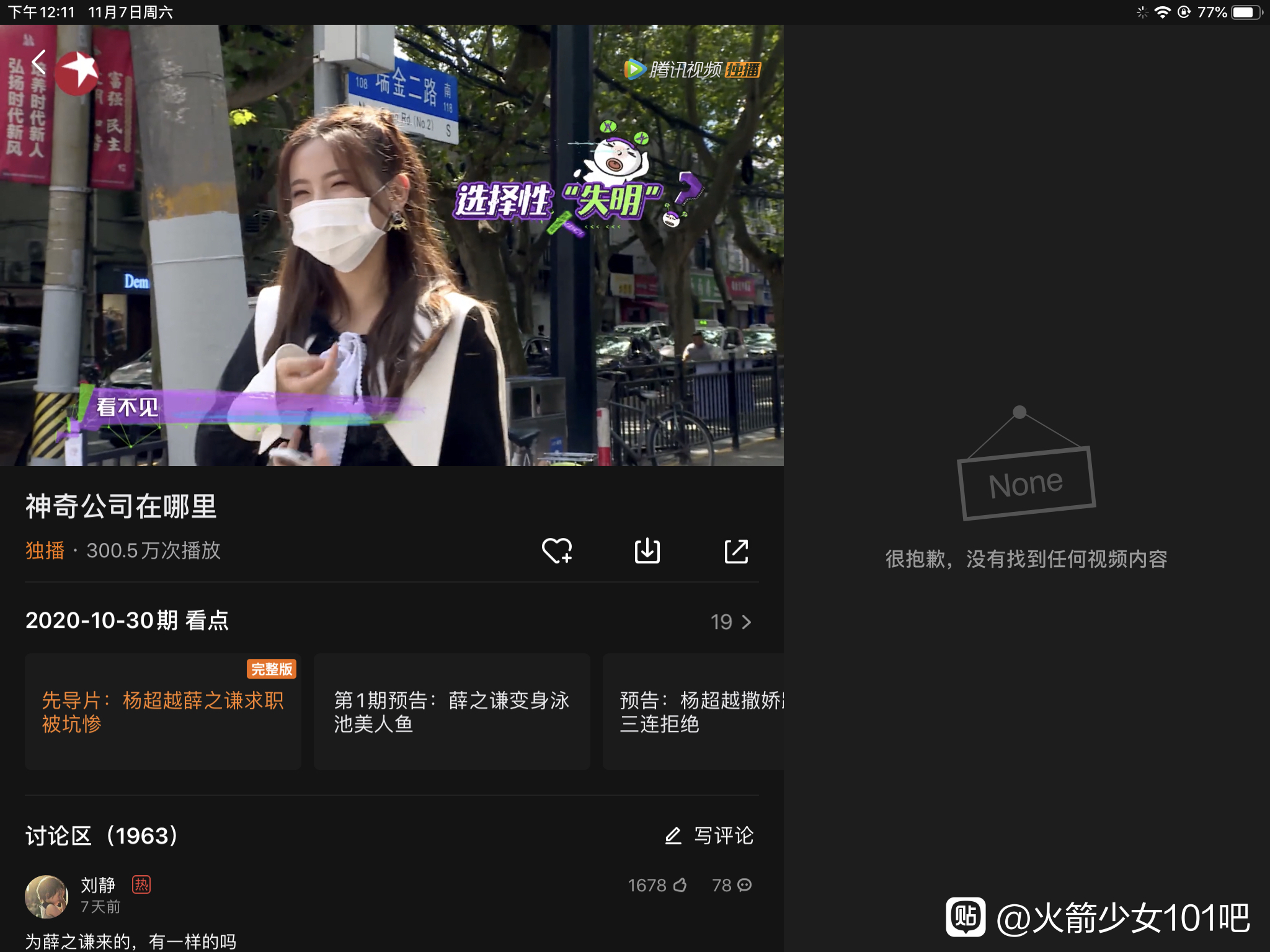Open replies on 刘静's comment
The image size is (1270, 952).
pyautogui.click(x=745, y=885)
